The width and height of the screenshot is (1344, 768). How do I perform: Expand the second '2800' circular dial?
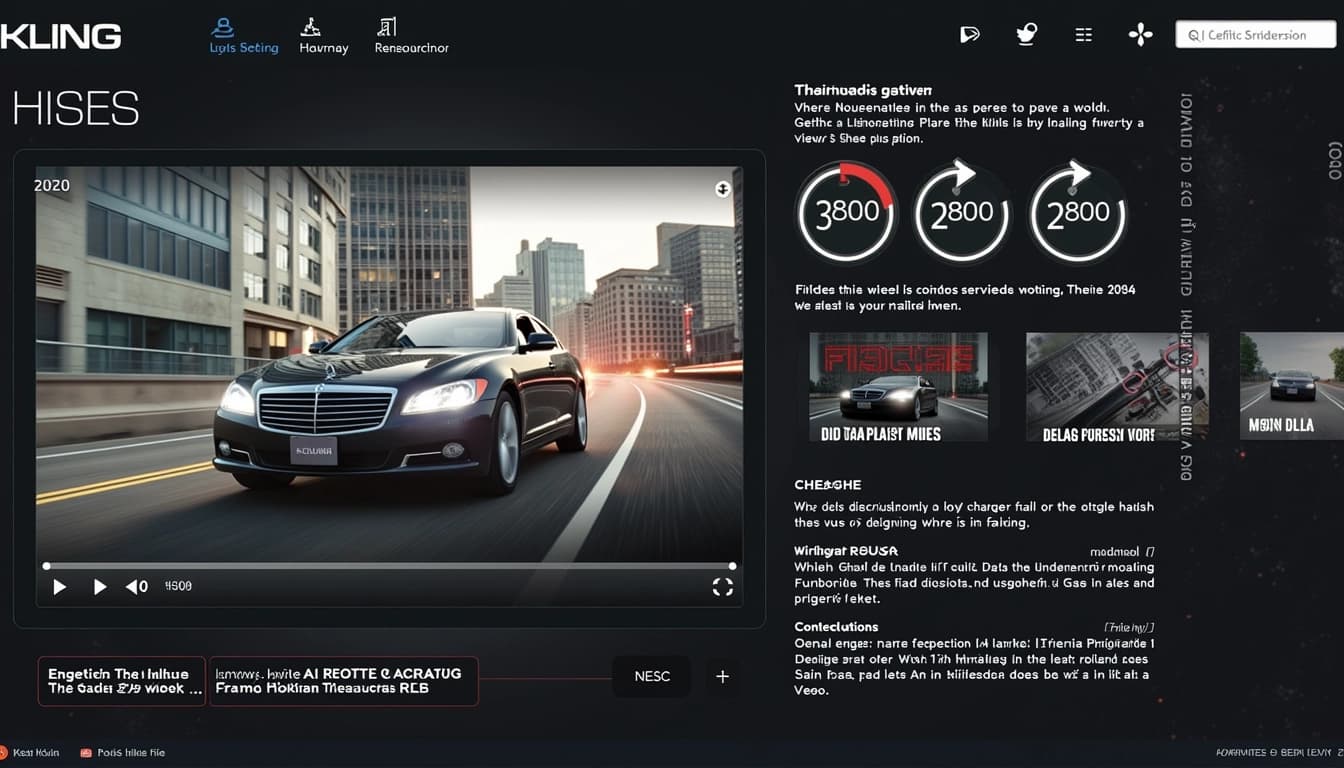point(1078,213)
